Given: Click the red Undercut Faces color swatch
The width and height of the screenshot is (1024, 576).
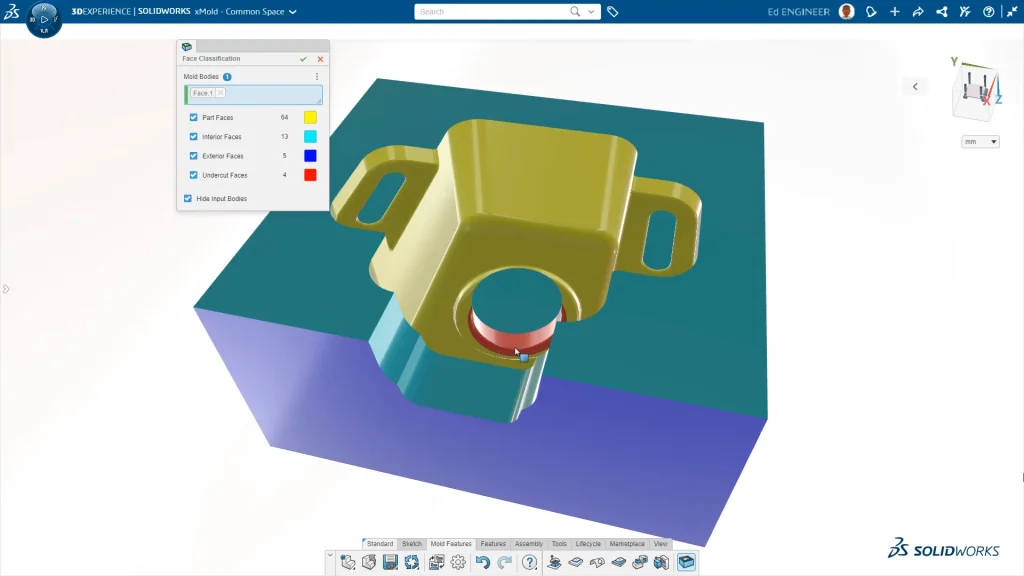Looking at the screenshot, I should (310, 175).
